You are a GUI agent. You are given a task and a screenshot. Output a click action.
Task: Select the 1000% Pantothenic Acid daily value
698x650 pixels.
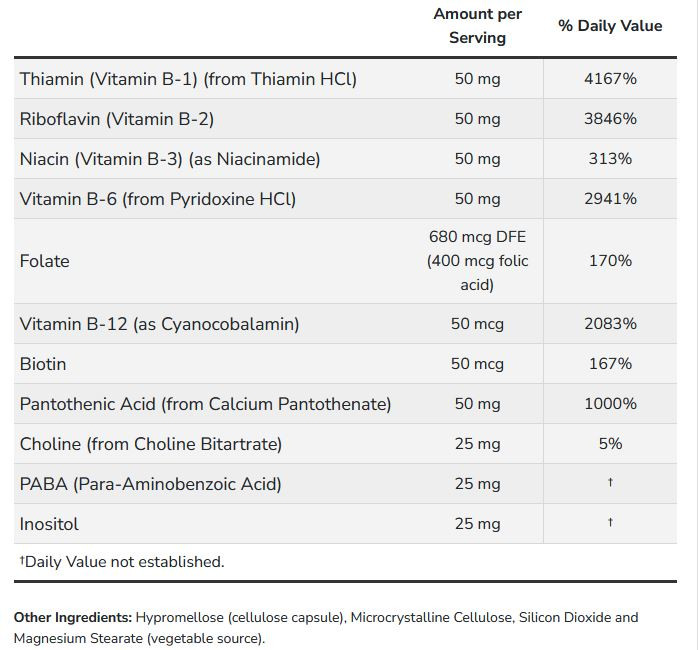610,404
